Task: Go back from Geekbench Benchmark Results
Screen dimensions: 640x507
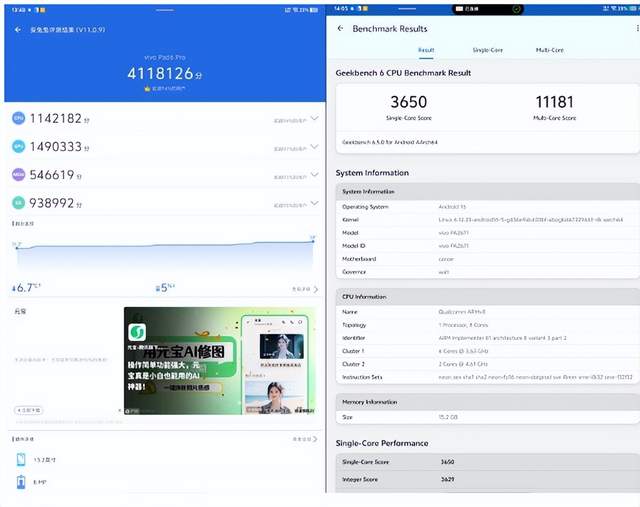Action: pos(340,28)
